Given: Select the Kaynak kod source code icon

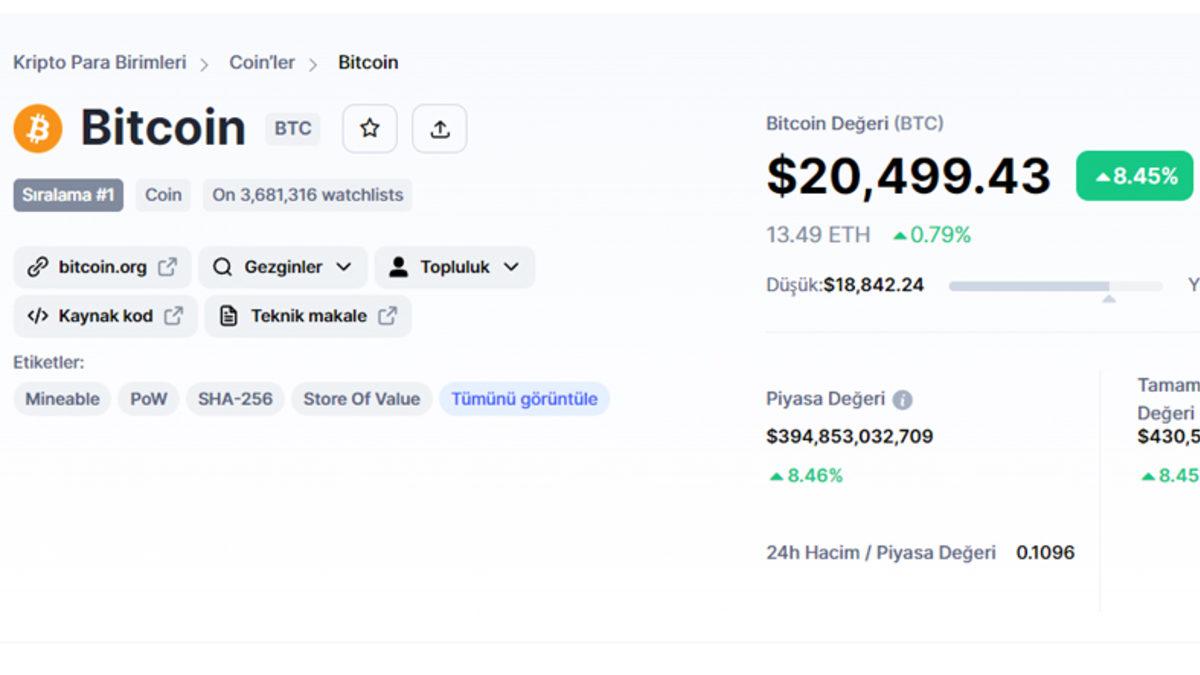Looking at the screenshot, I should point(38,316).
